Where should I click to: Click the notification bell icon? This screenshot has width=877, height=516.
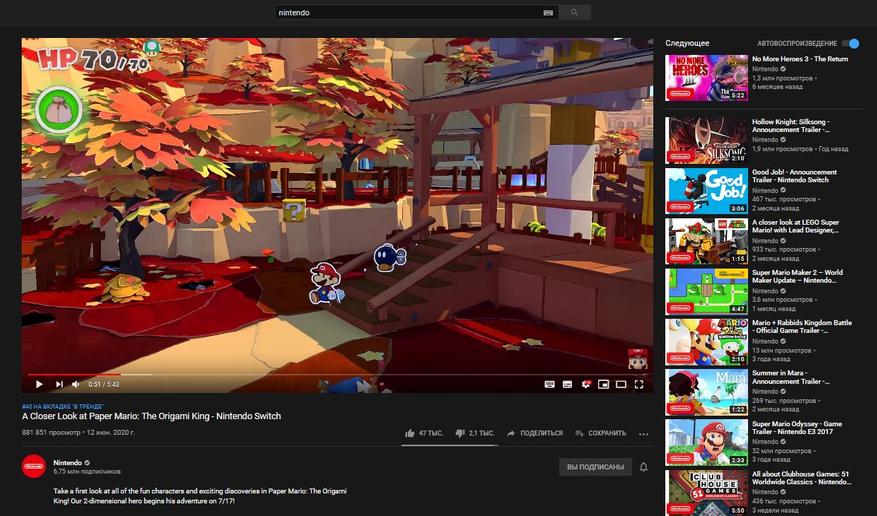click(x=644, y=467)
